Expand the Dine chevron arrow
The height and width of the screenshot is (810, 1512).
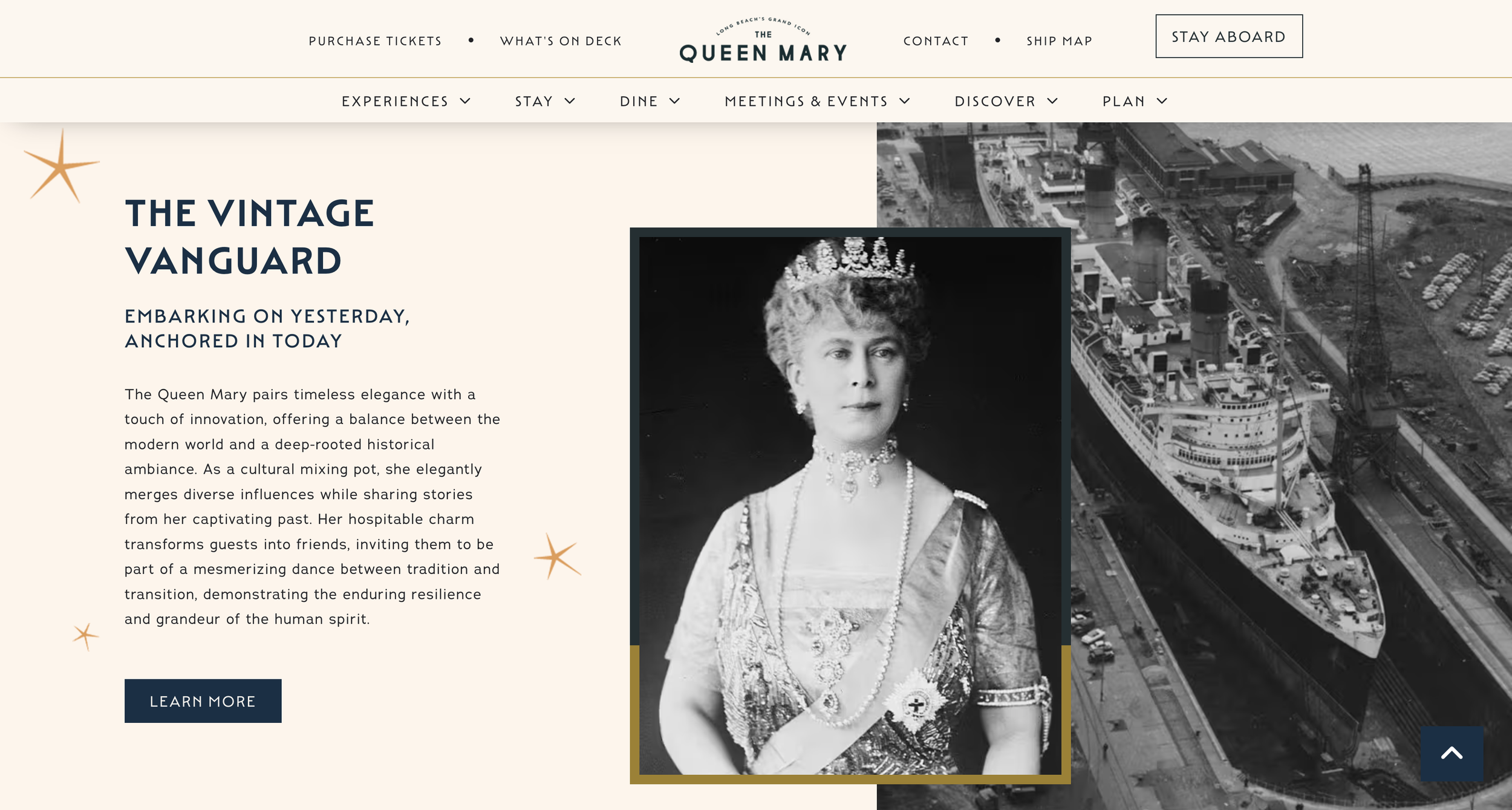click(x=674, y=101)
